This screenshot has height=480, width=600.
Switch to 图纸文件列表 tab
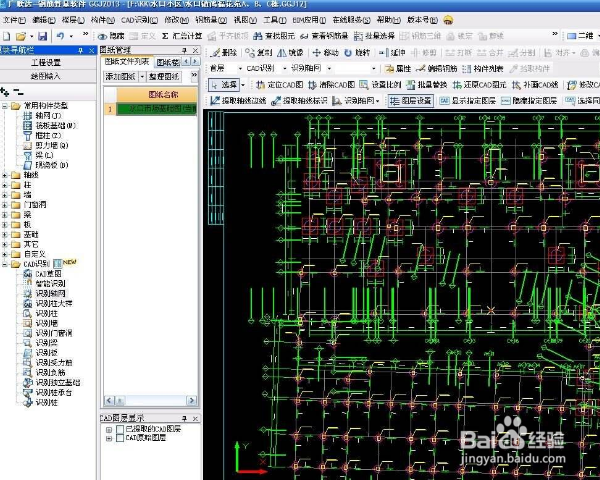[x=127, y=62]
